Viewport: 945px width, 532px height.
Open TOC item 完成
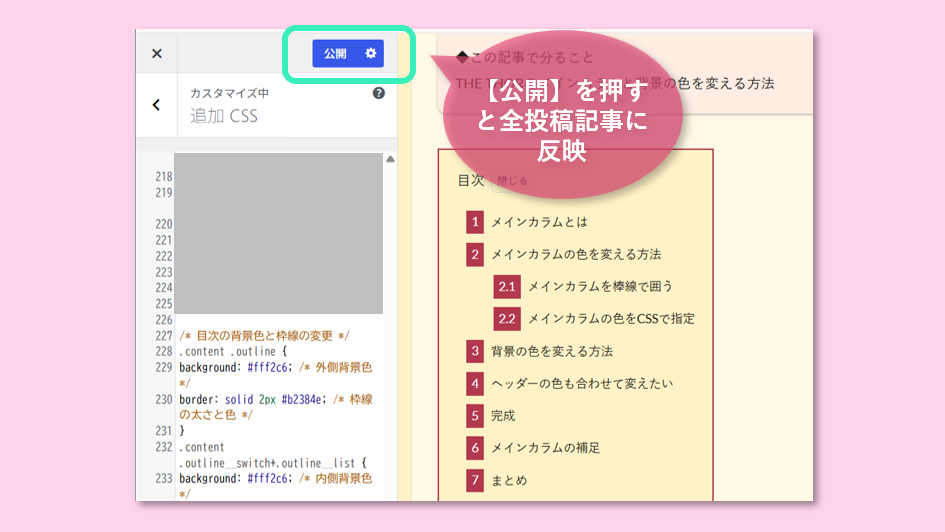point(503,416)
